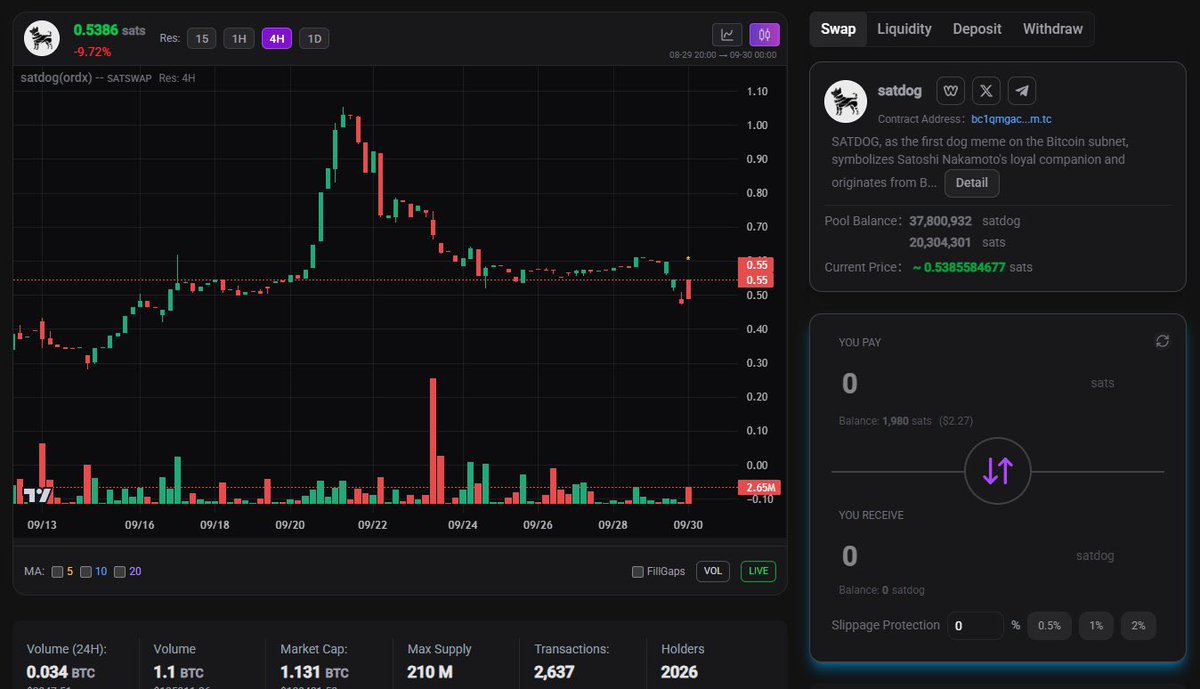Open the Deposit tab
The image size is (1200, 689).
pyautogui.click(x=977, y=29)
